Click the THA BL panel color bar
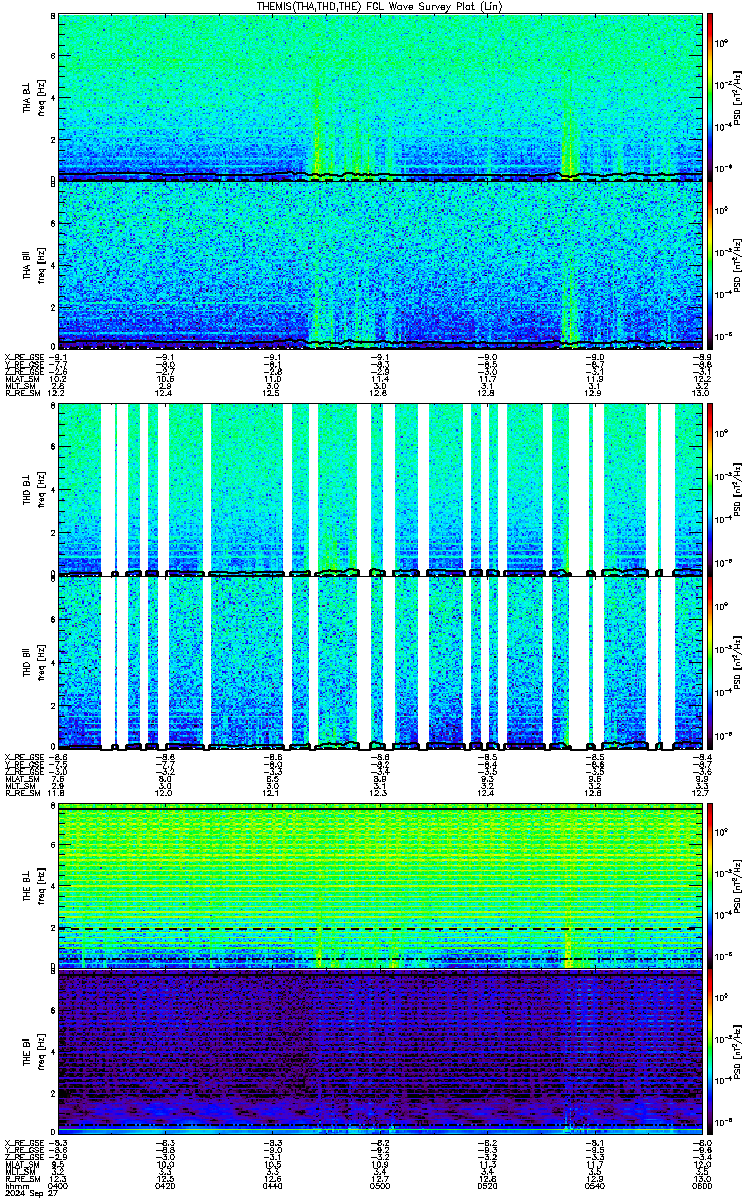The height and width of the screenshot is (1200, 750). 709,97
